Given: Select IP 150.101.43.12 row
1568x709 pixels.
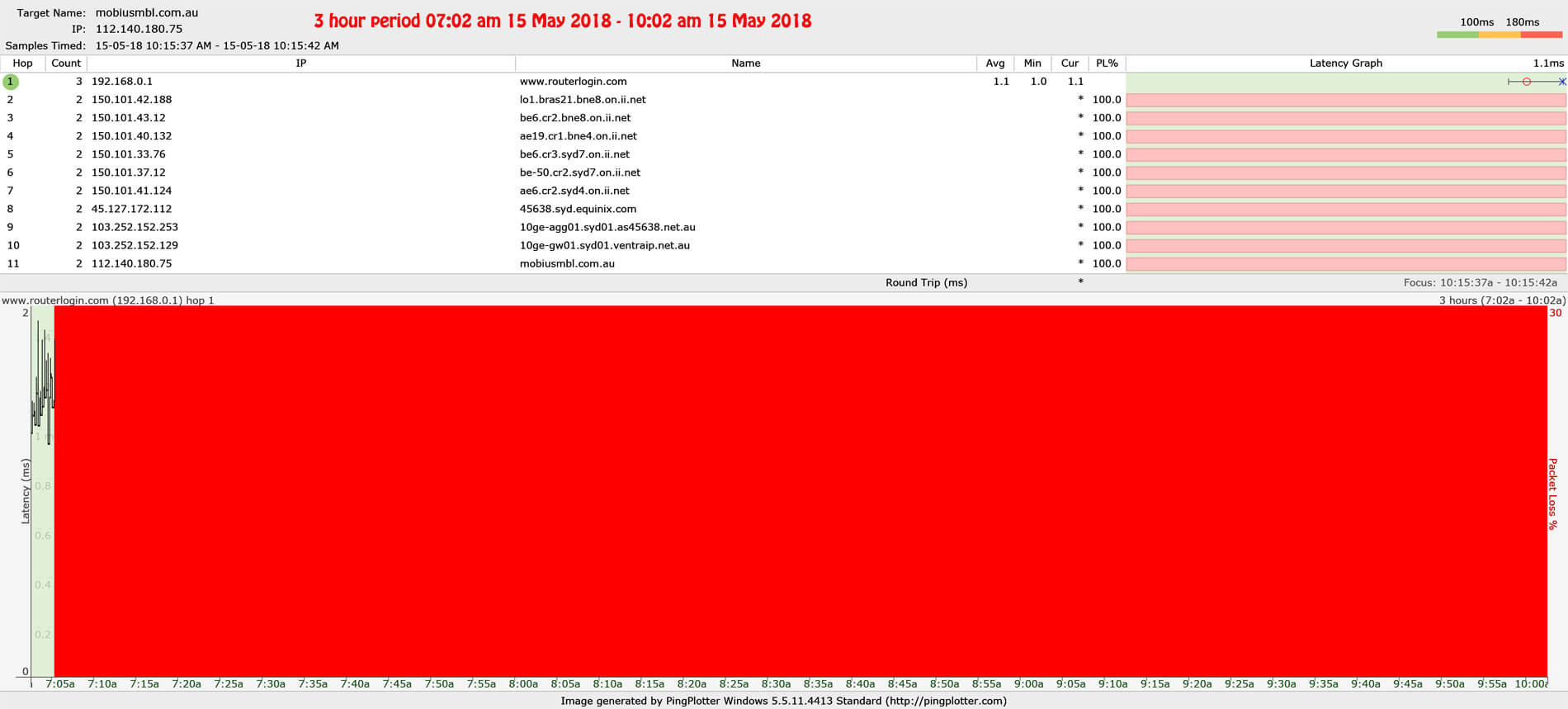Looking at the screenshot, I should click(x=128, y=118).
